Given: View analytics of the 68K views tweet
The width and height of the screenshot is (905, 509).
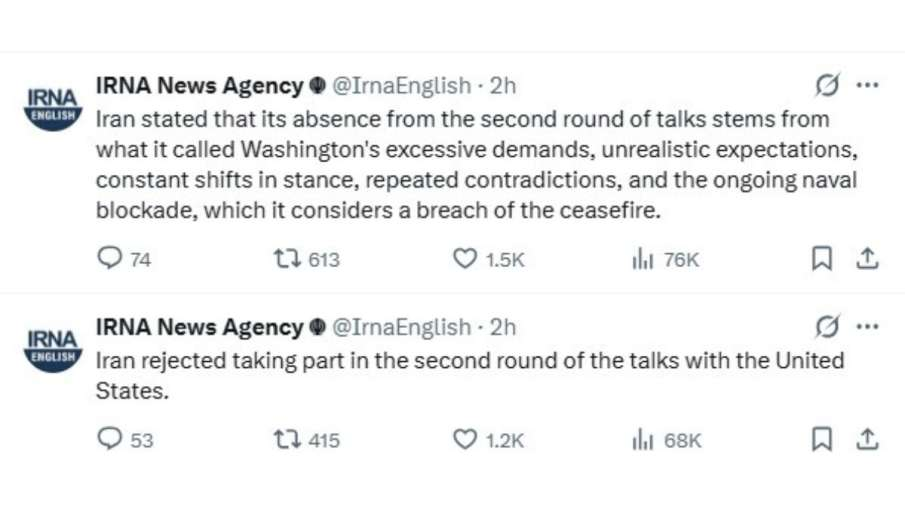Looking at the screenshot, I should [x=642, y=439].
